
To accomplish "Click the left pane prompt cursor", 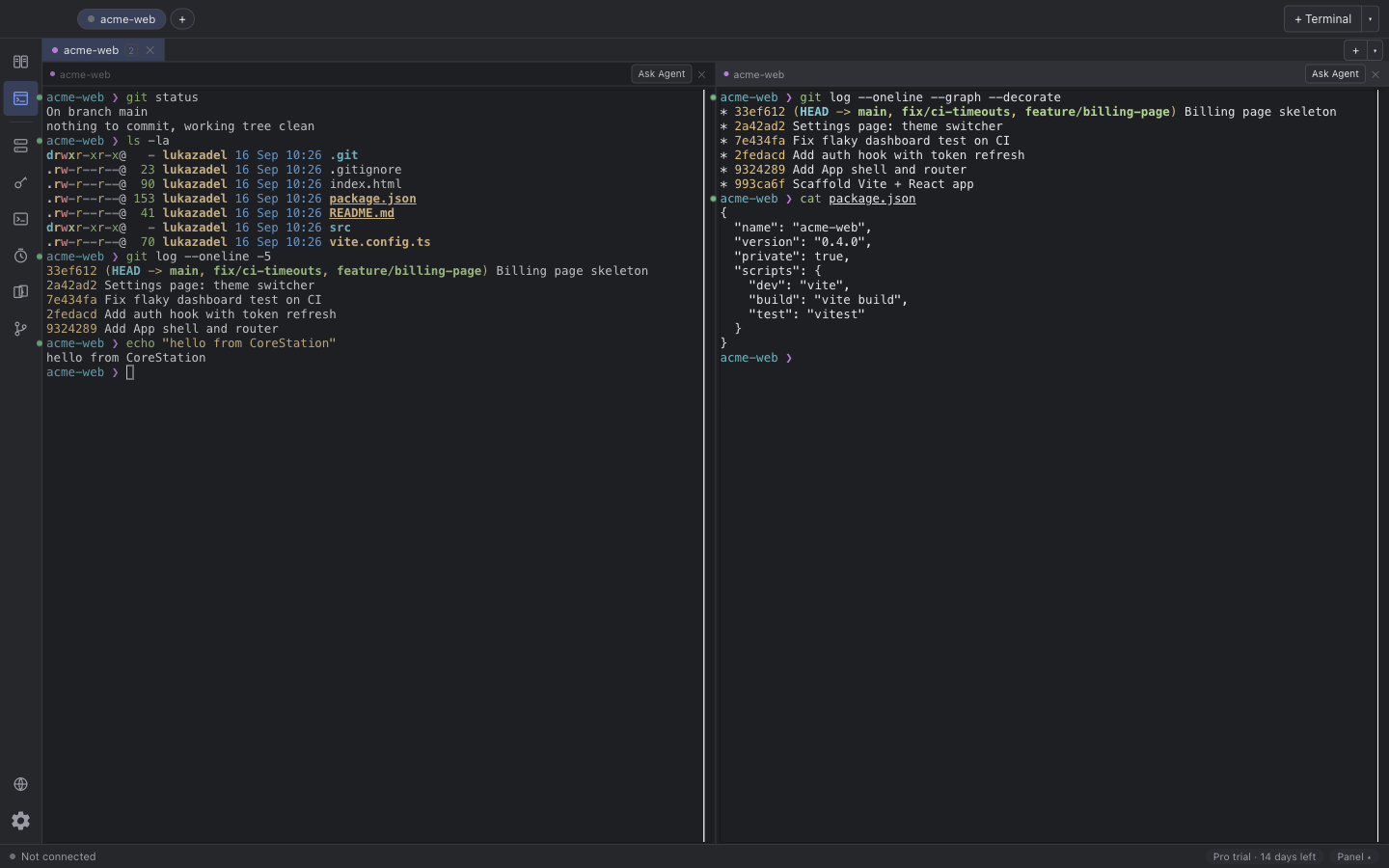I will tap(130, 372).
